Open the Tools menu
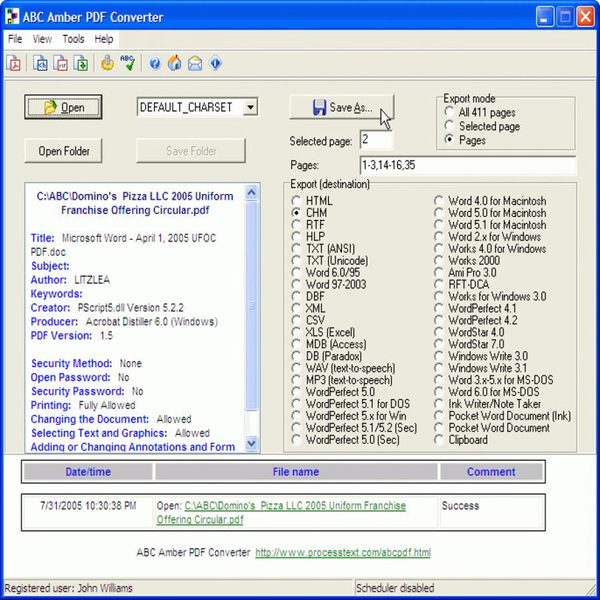 (73, 39)
